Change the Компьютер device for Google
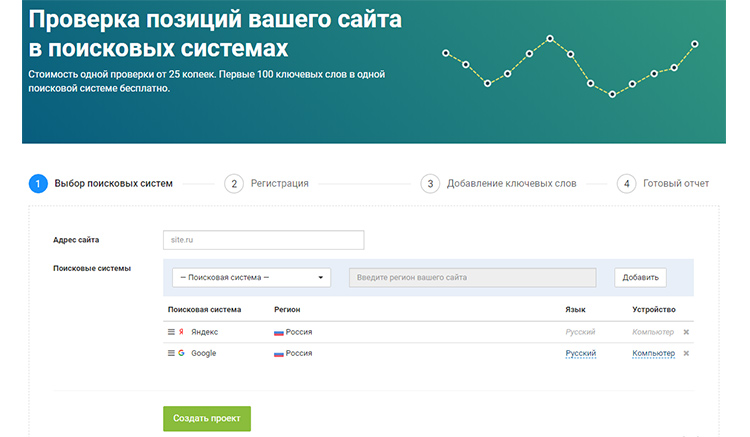Screen dimensions: 750x437 click(653, 353)
